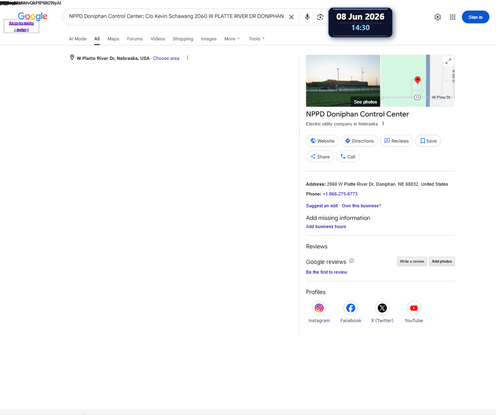Select the All results tab
500x415 pixels.
[97, 39]
